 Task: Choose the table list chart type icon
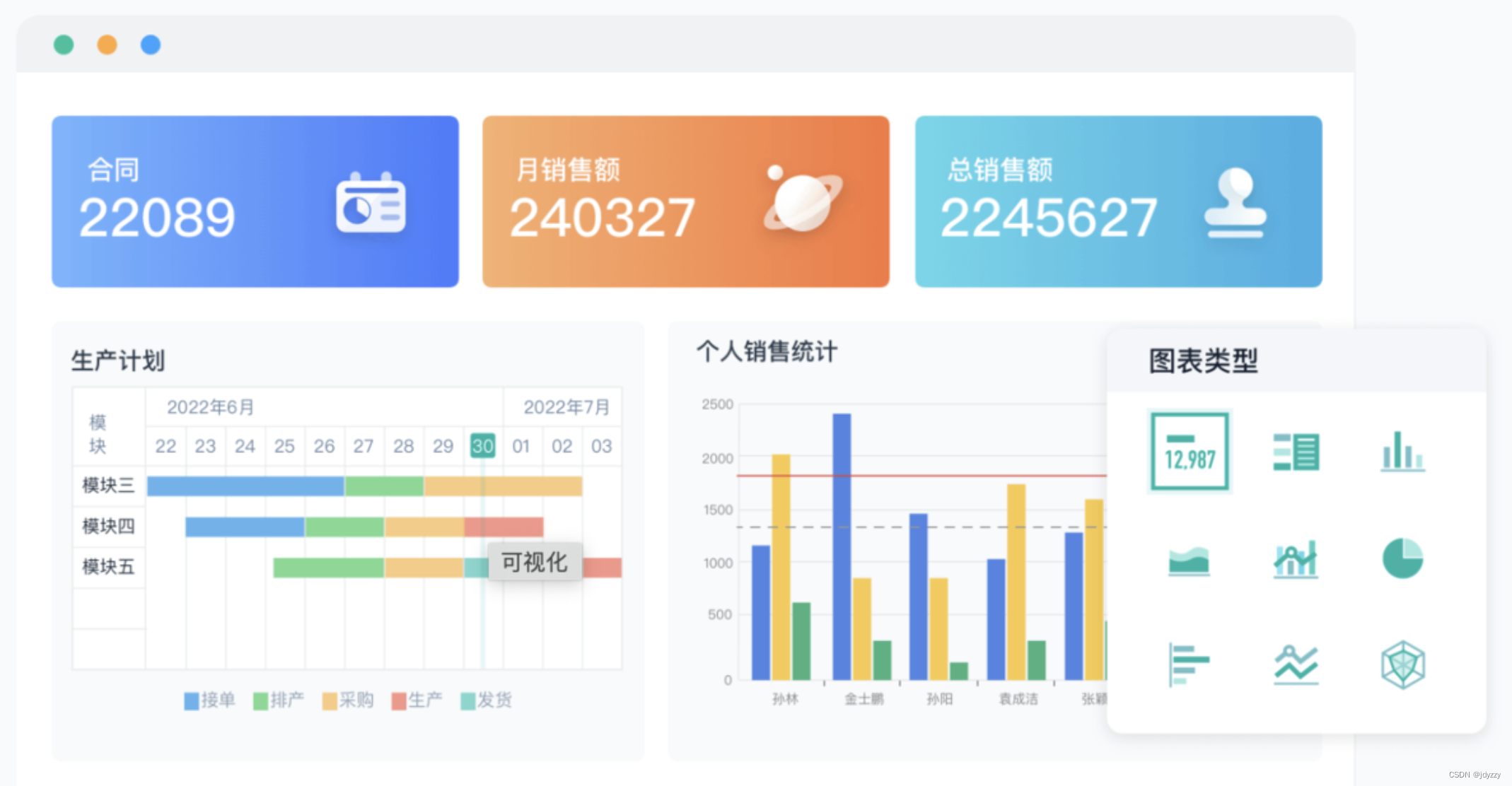point(1296,452)
